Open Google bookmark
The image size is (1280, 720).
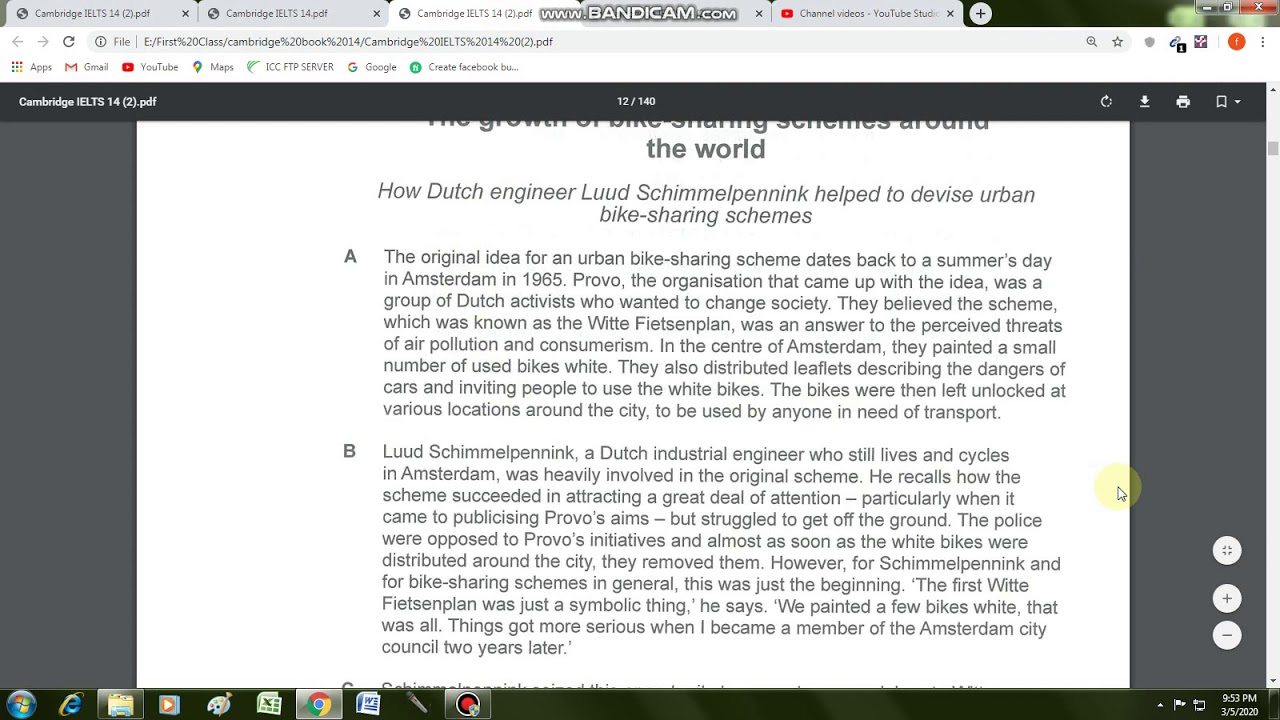pyautogui.click(x=372, y=67)
